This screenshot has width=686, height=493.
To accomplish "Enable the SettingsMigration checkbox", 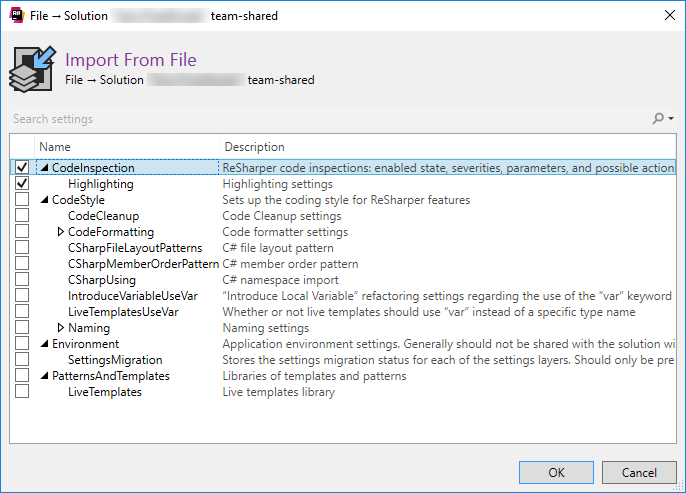I will click(x=22, y=359).
